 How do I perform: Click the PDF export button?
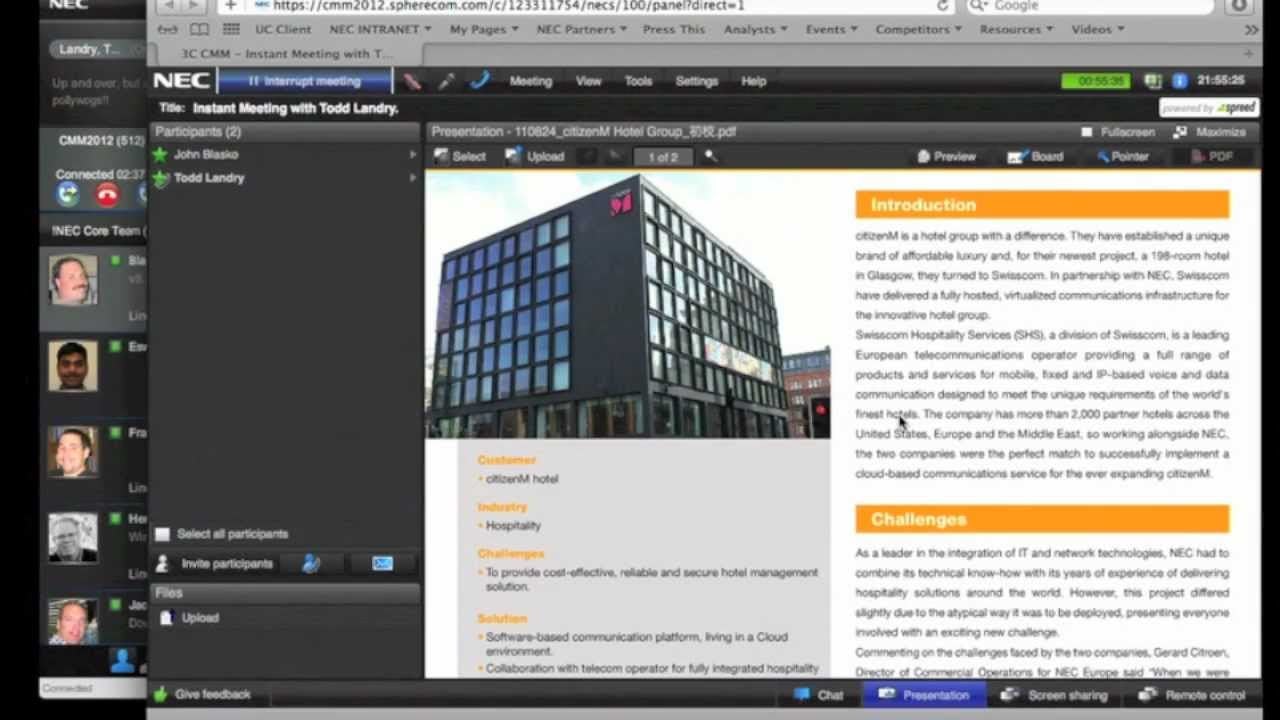pyautogui.click(x=1212, y=157)
